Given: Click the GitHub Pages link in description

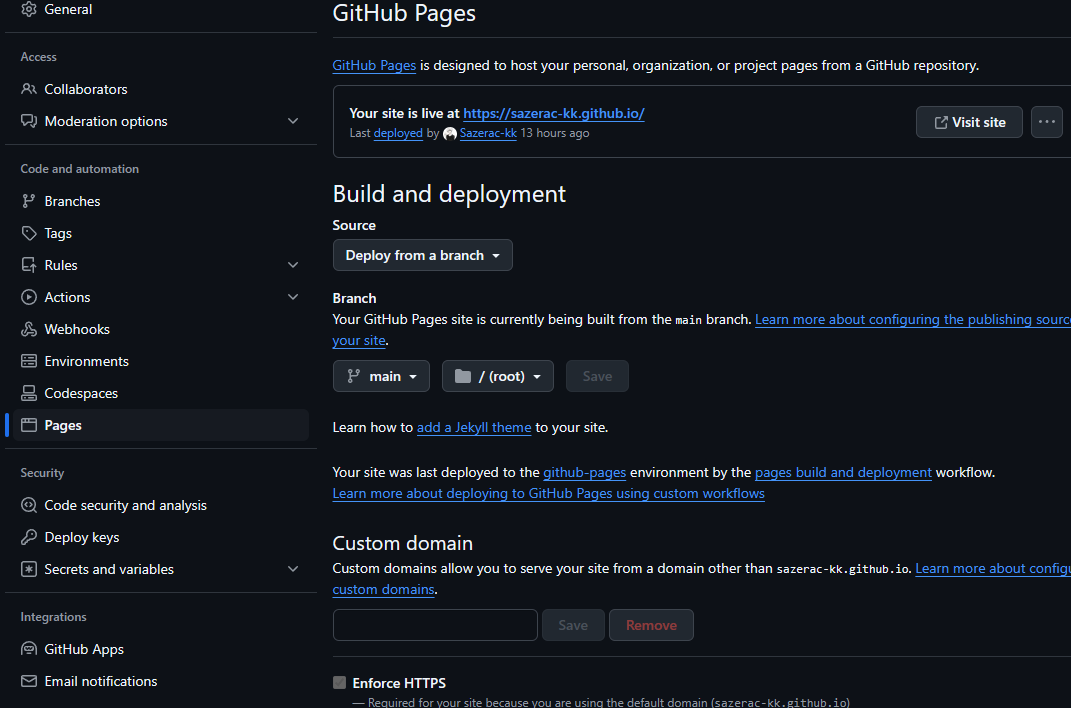Looking at the screenshot, I should [374, 66].
